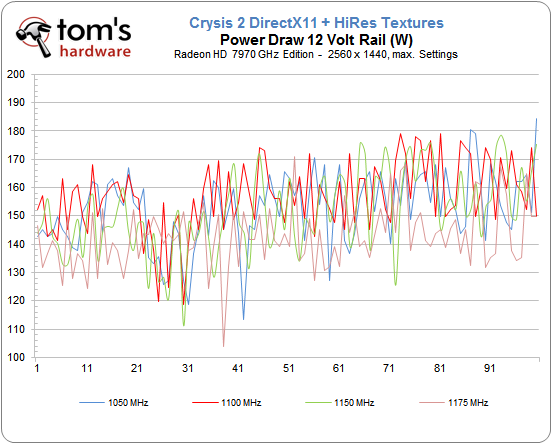Image resolution: width=552 pixels, height=444 pixels.
Task: Click the green line's lowest dip near sample 30
Action: click(184, 325)
